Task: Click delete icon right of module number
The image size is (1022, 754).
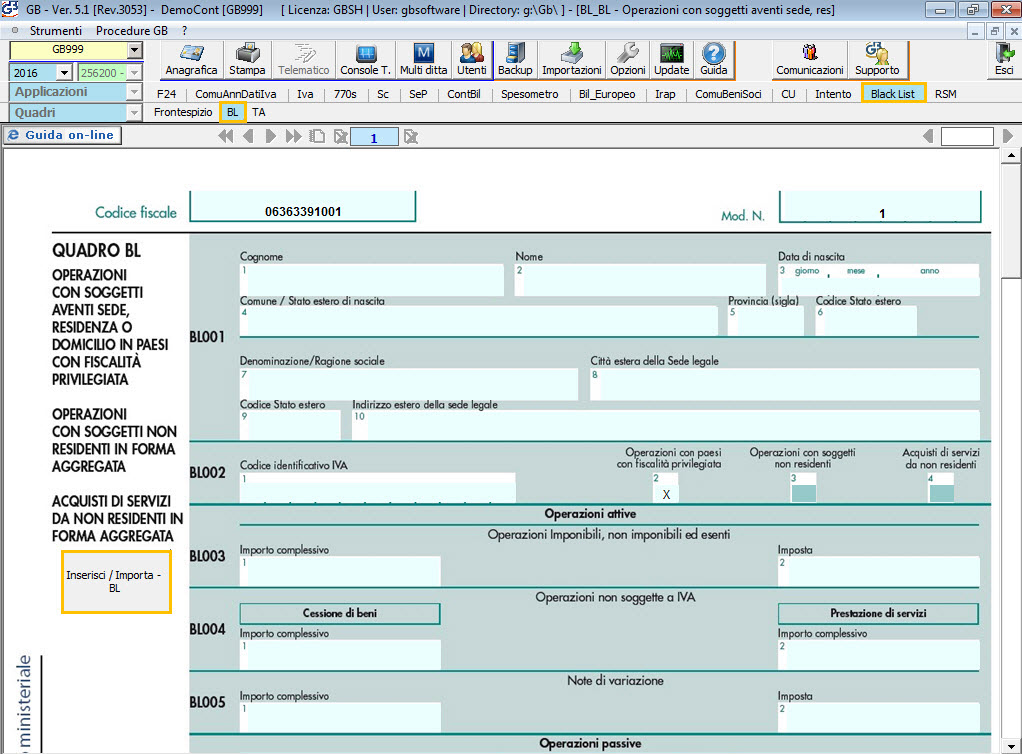Action: pyautogui.click(x=411, y=136)
